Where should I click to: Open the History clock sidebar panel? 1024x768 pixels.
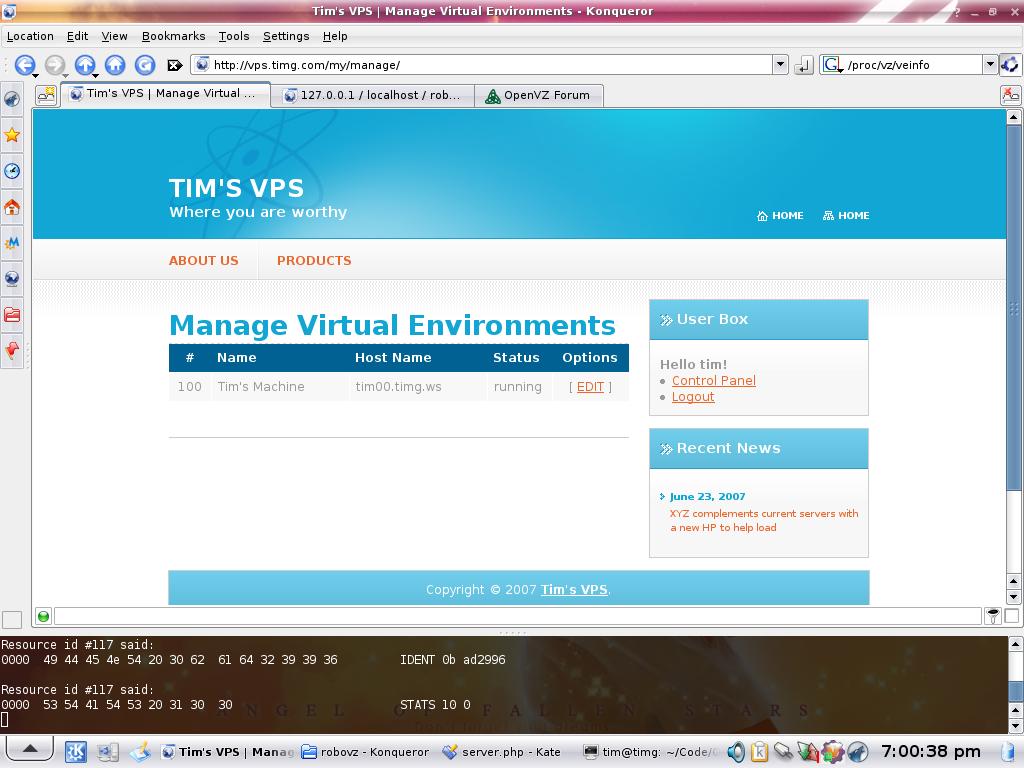pyautogui.click(x=12, y=171)
